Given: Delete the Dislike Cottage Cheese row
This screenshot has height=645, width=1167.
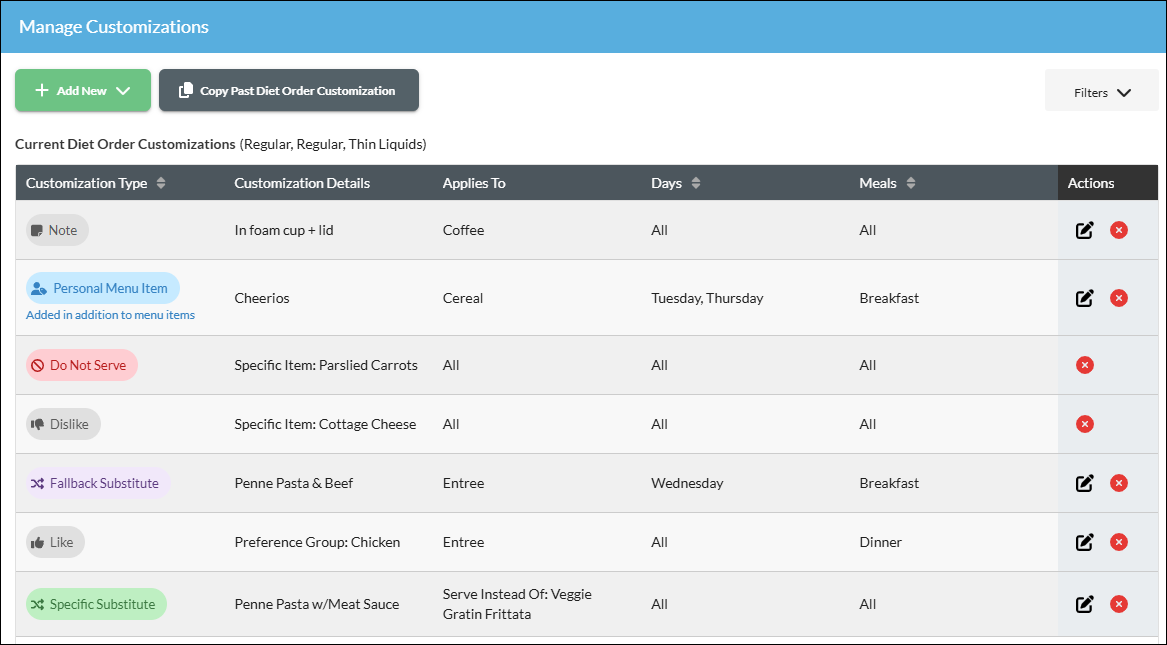Looking at the screenshot, I should tap(1084, 424).
